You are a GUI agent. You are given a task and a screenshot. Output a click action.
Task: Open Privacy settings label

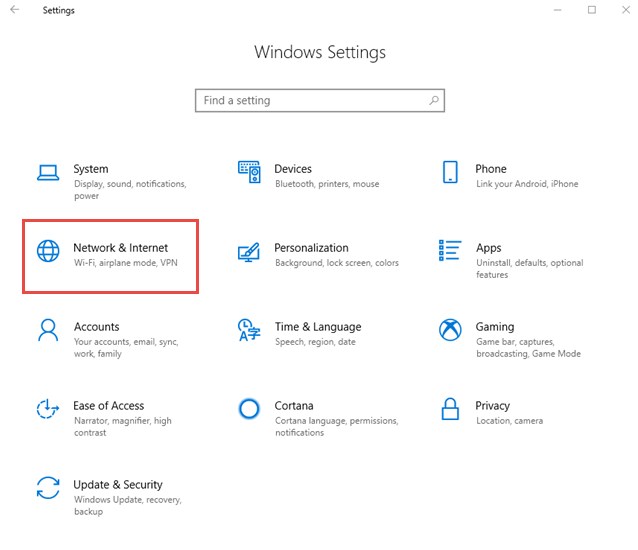(492, 406)
